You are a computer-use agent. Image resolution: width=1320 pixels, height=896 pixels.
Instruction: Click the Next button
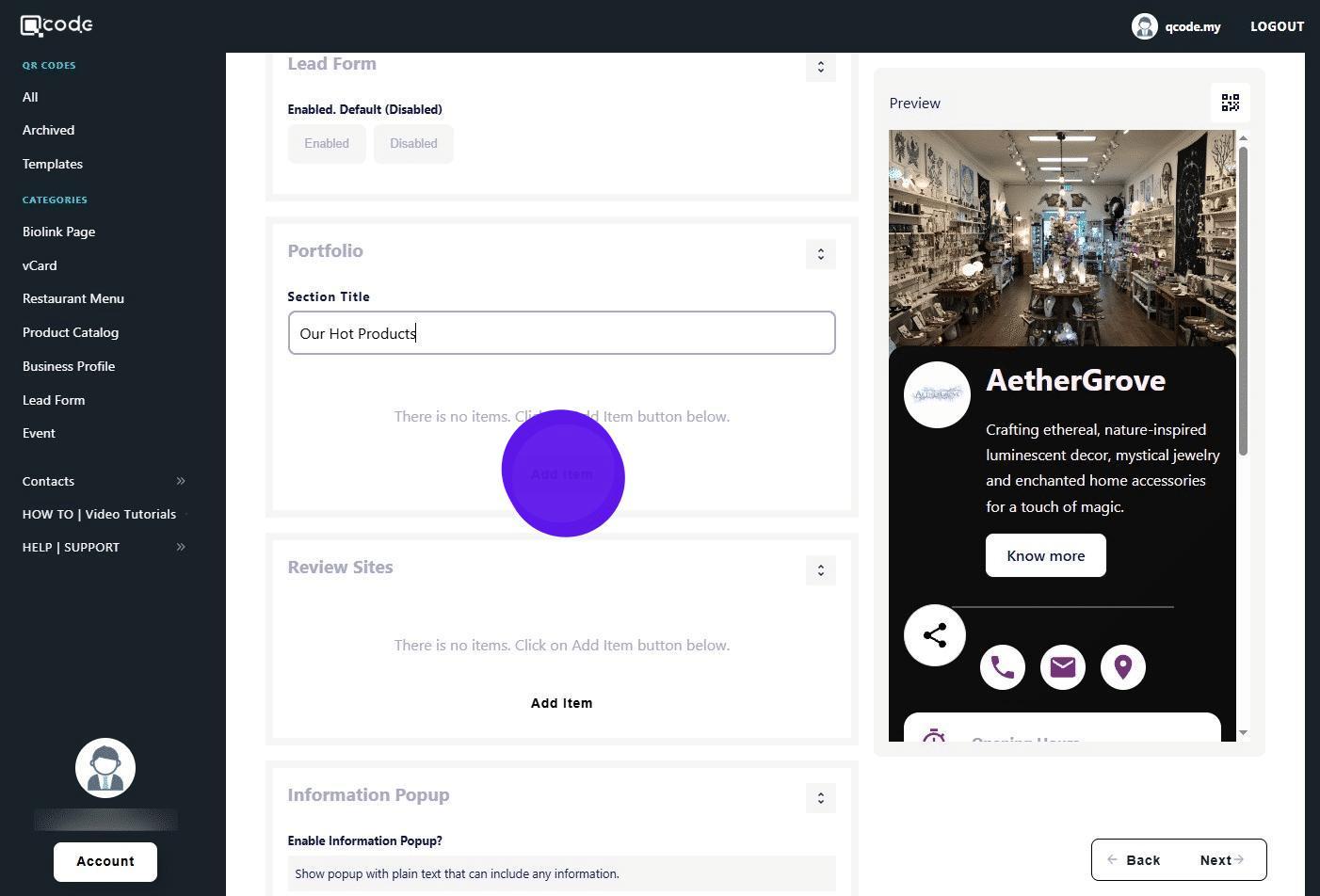(1221, 860)
